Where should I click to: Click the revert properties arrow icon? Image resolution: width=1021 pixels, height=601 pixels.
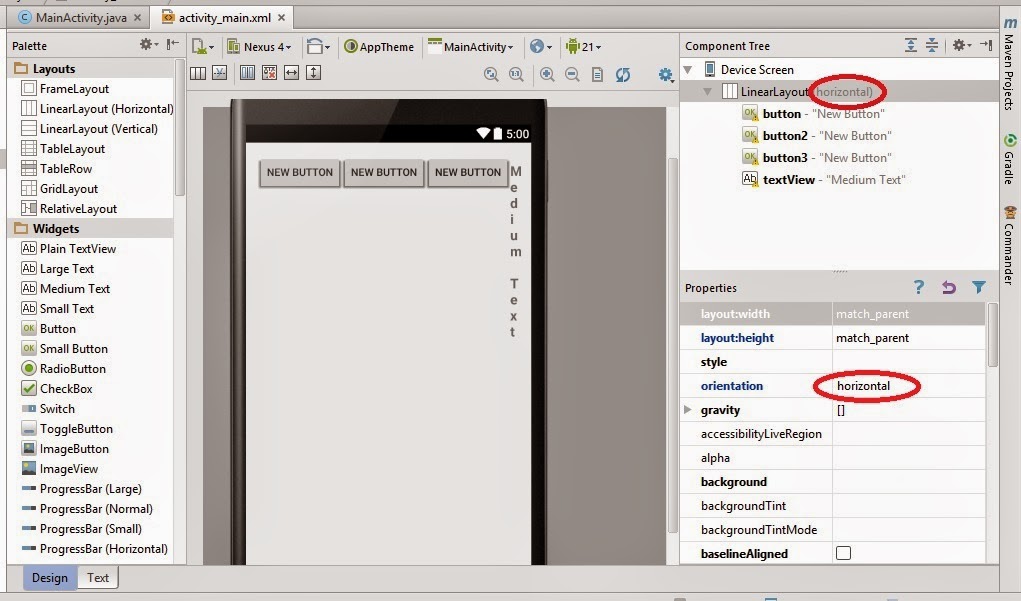948,287
